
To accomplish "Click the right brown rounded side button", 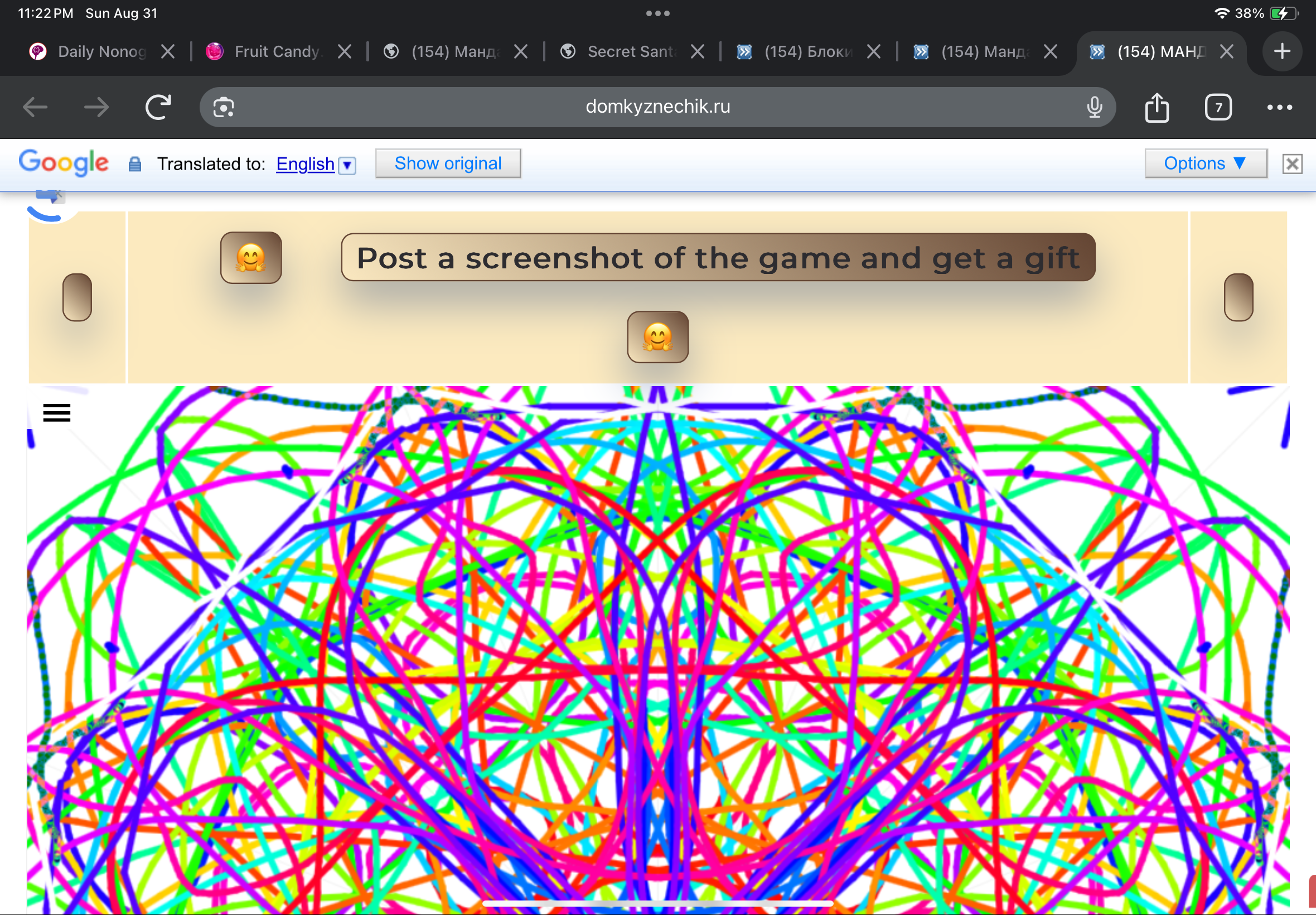I will 1238,297.
